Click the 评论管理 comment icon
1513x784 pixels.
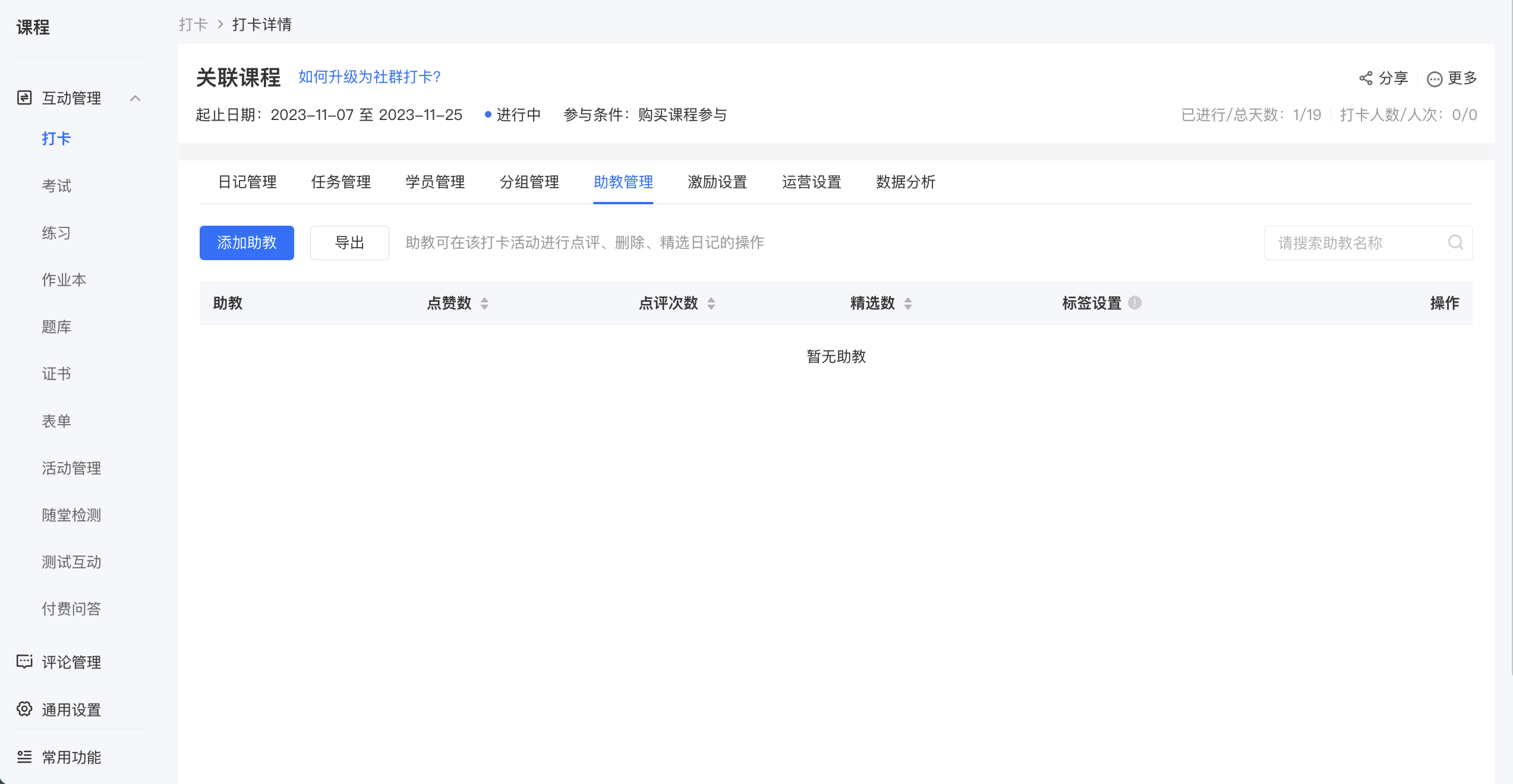24,662
